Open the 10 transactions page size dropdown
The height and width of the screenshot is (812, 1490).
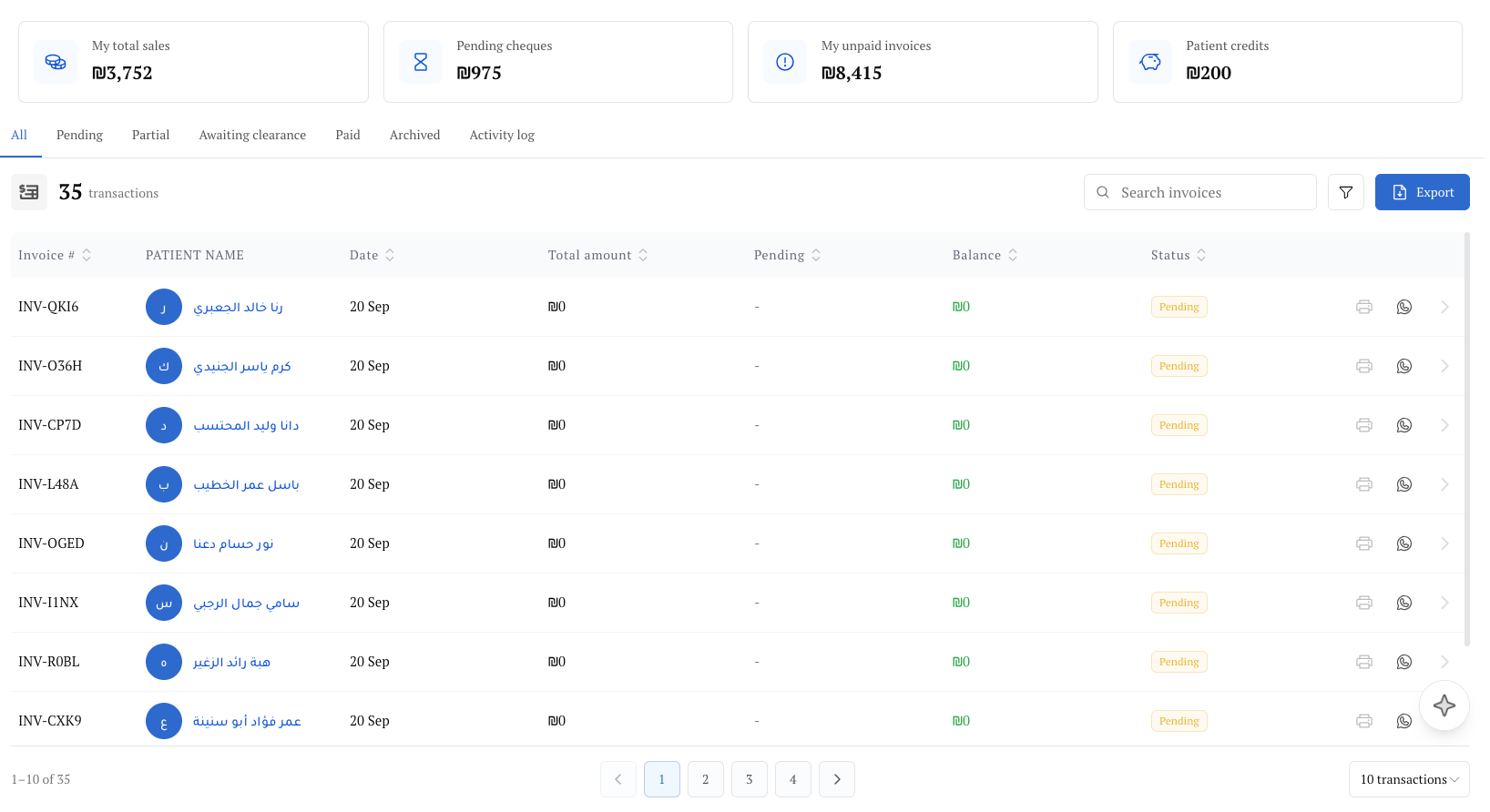pyautogui.click(x=1409, y=779)
